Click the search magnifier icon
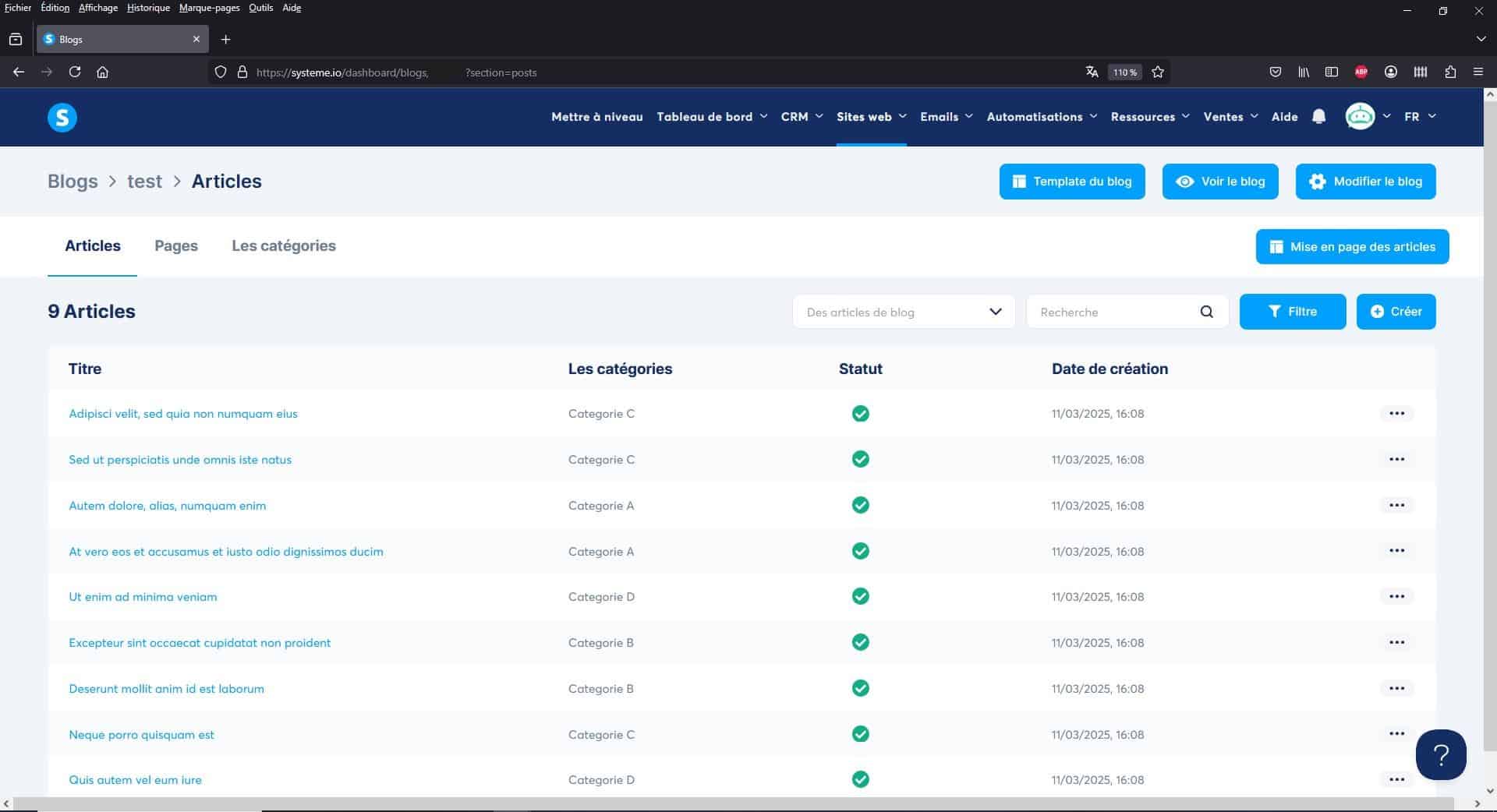Screen dimensions: 1497x812 point(1206,312)
